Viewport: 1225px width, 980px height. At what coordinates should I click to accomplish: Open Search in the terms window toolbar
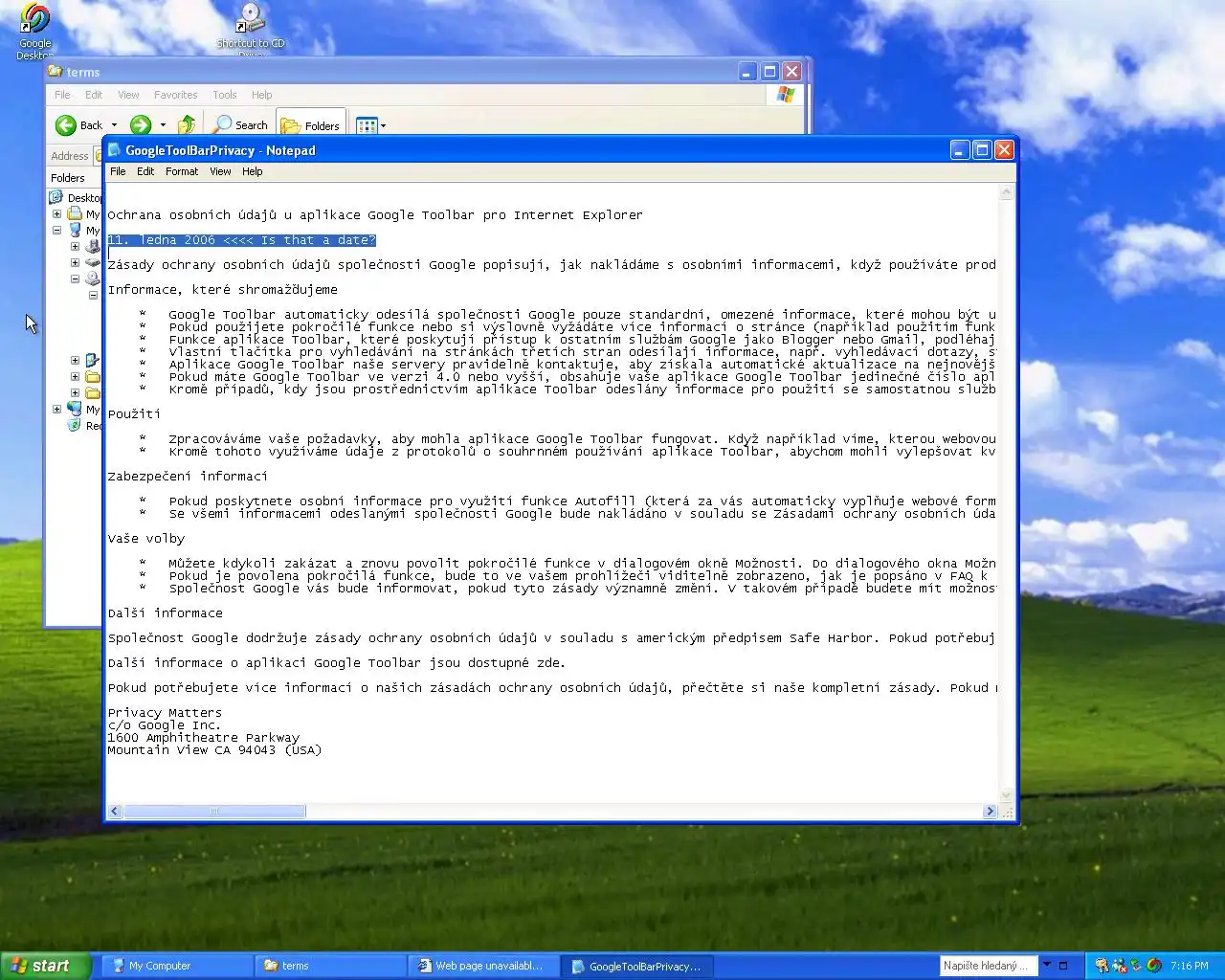click(x=241, y=125)
